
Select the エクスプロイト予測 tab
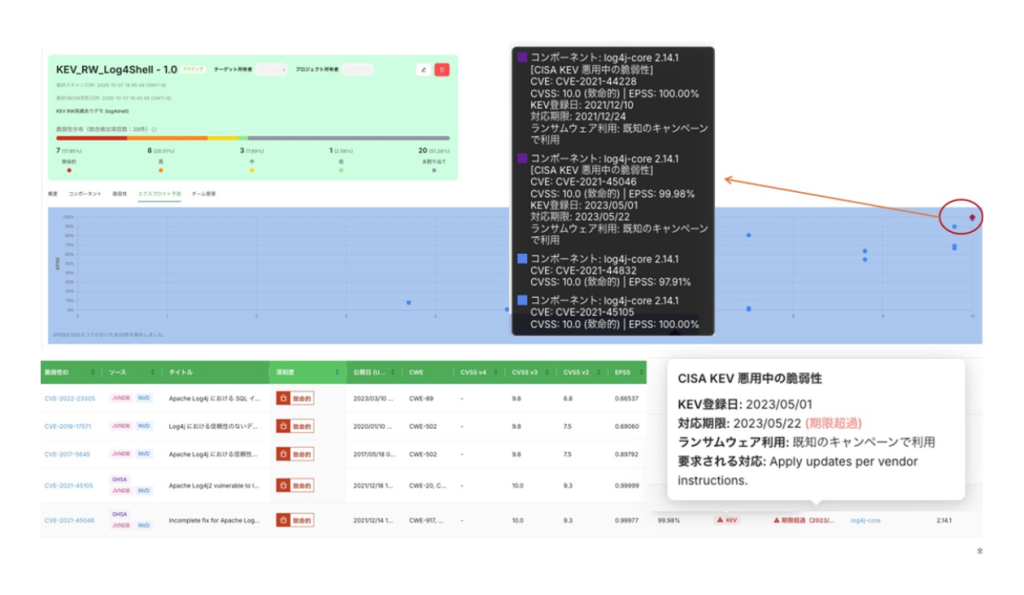[x=159, y=194]
